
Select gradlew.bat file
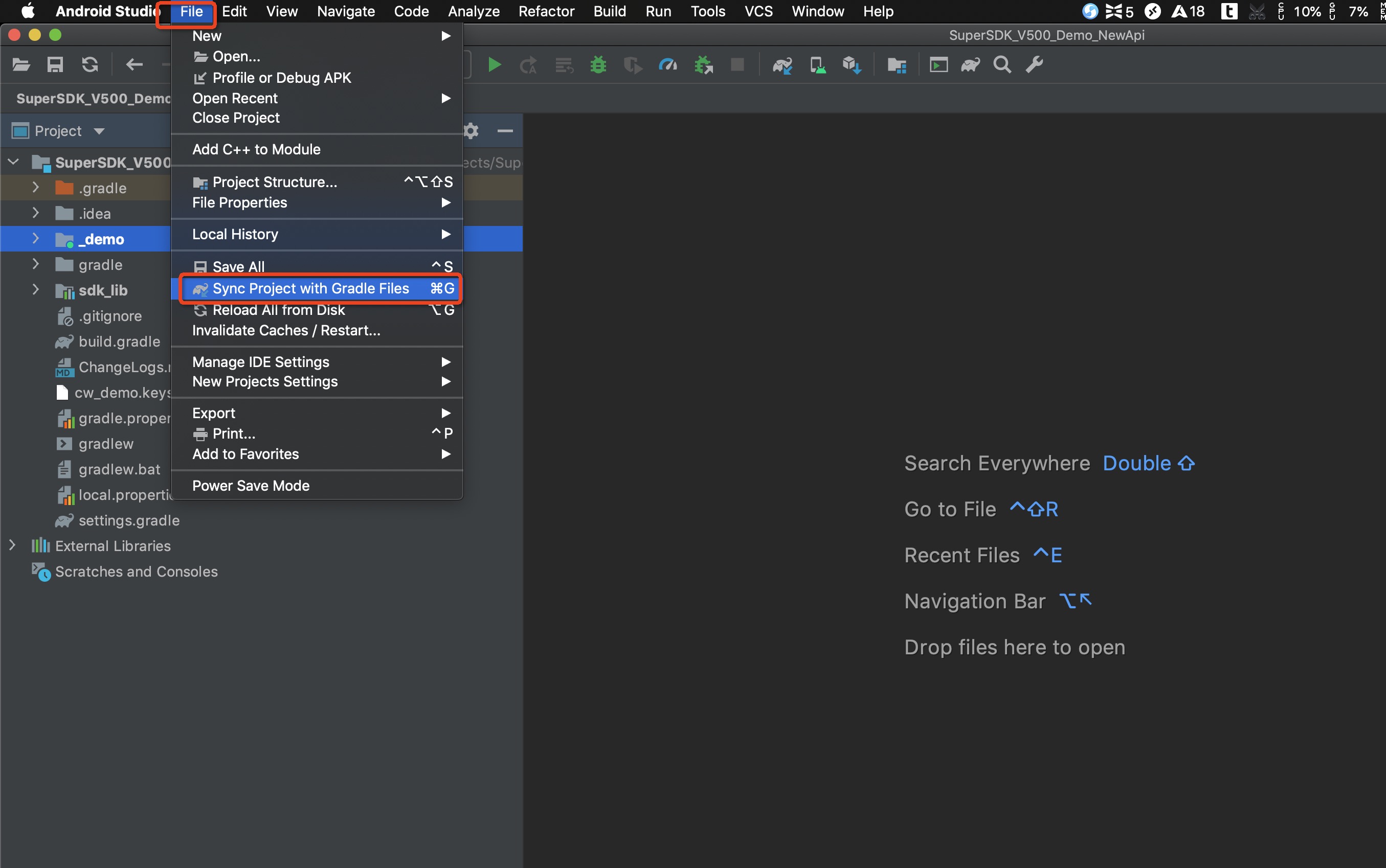(107, 469)
